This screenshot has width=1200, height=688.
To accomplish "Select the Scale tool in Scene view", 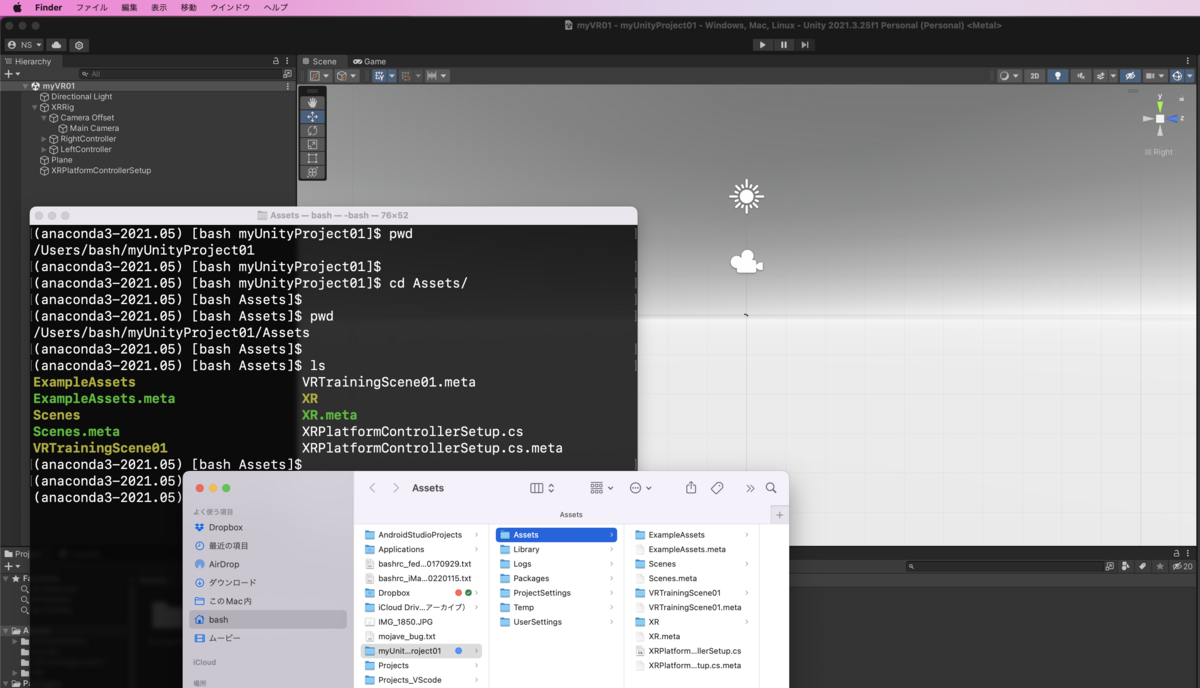I will coord(313,145).
